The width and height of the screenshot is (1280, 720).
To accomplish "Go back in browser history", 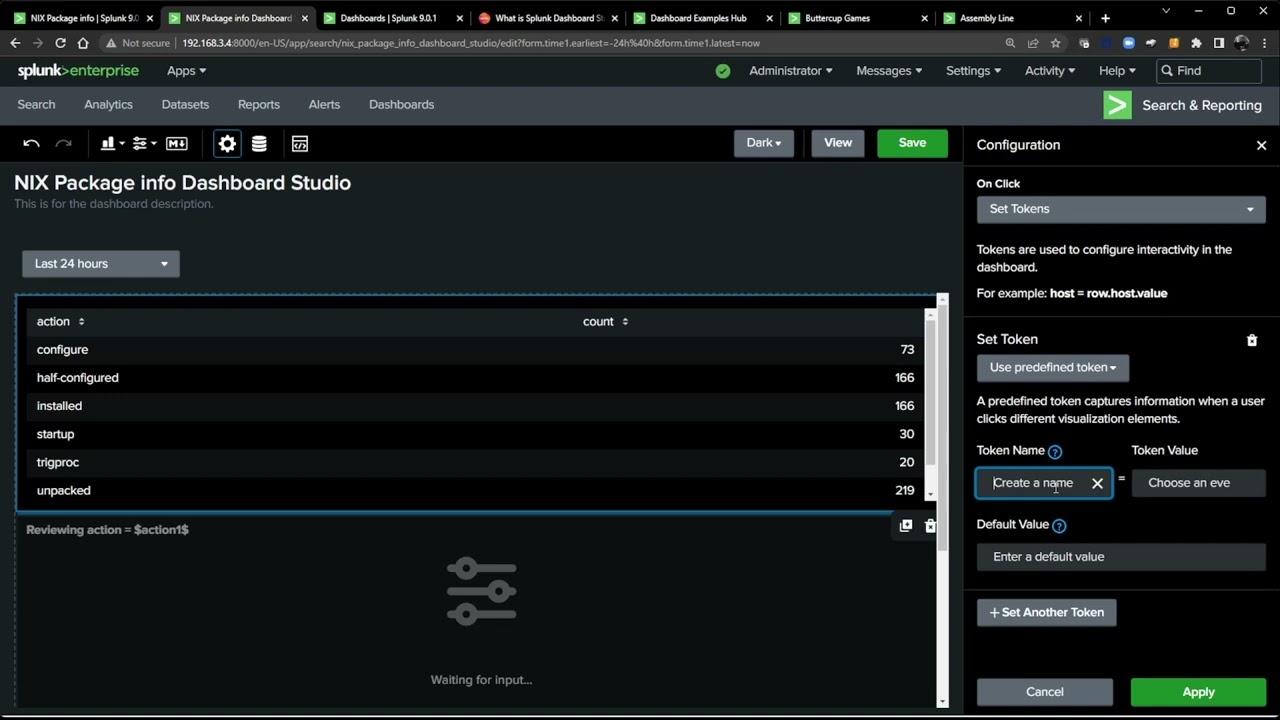I will (x=15, y=43).
